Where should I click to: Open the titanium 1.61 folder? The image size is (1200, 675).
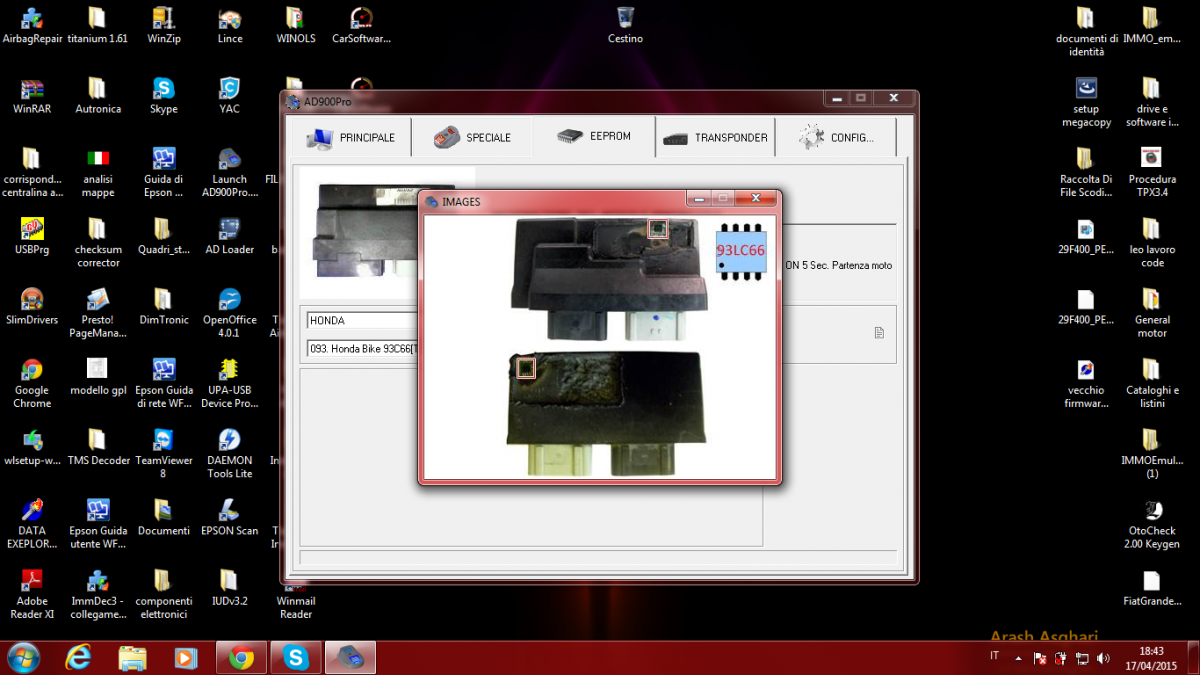(x=97, y=25)
